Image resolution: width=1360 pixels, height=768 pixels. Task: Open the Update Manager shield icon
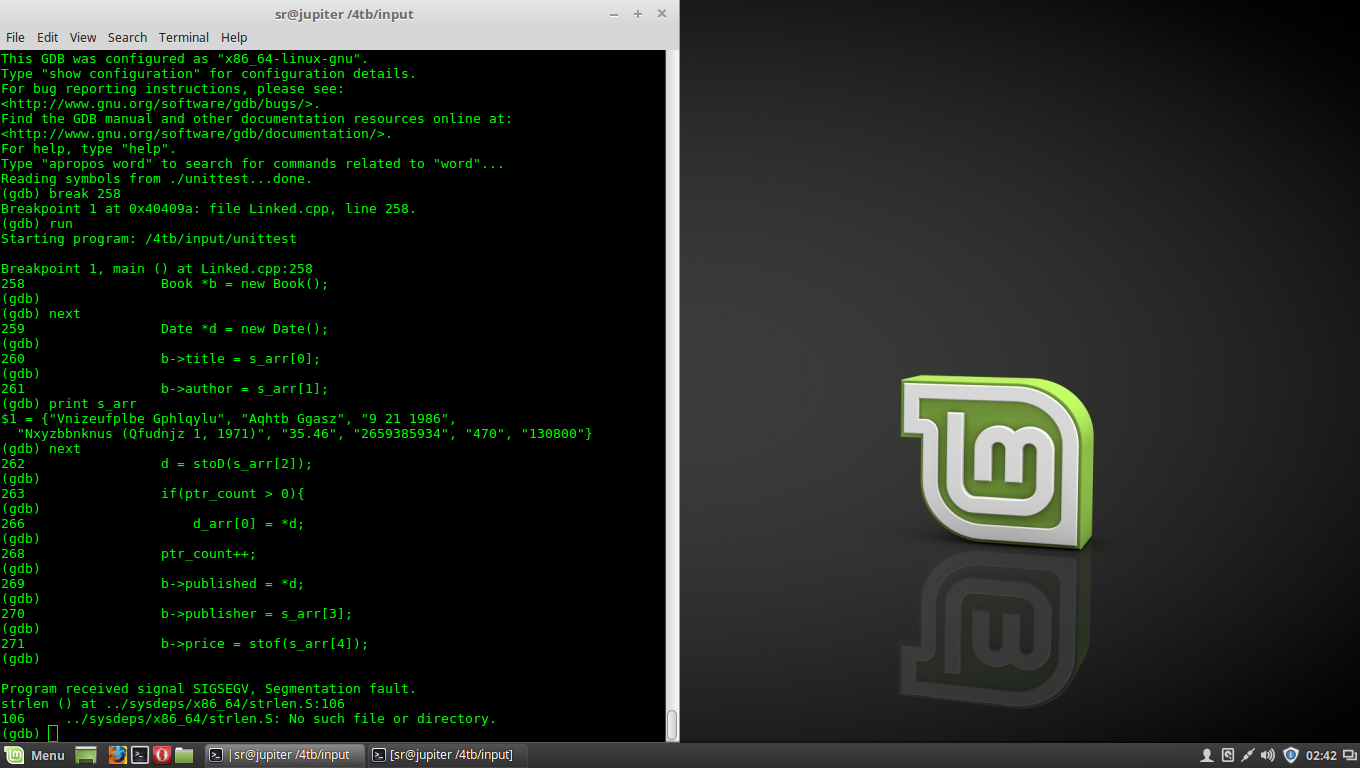(x=1291, y=755)
